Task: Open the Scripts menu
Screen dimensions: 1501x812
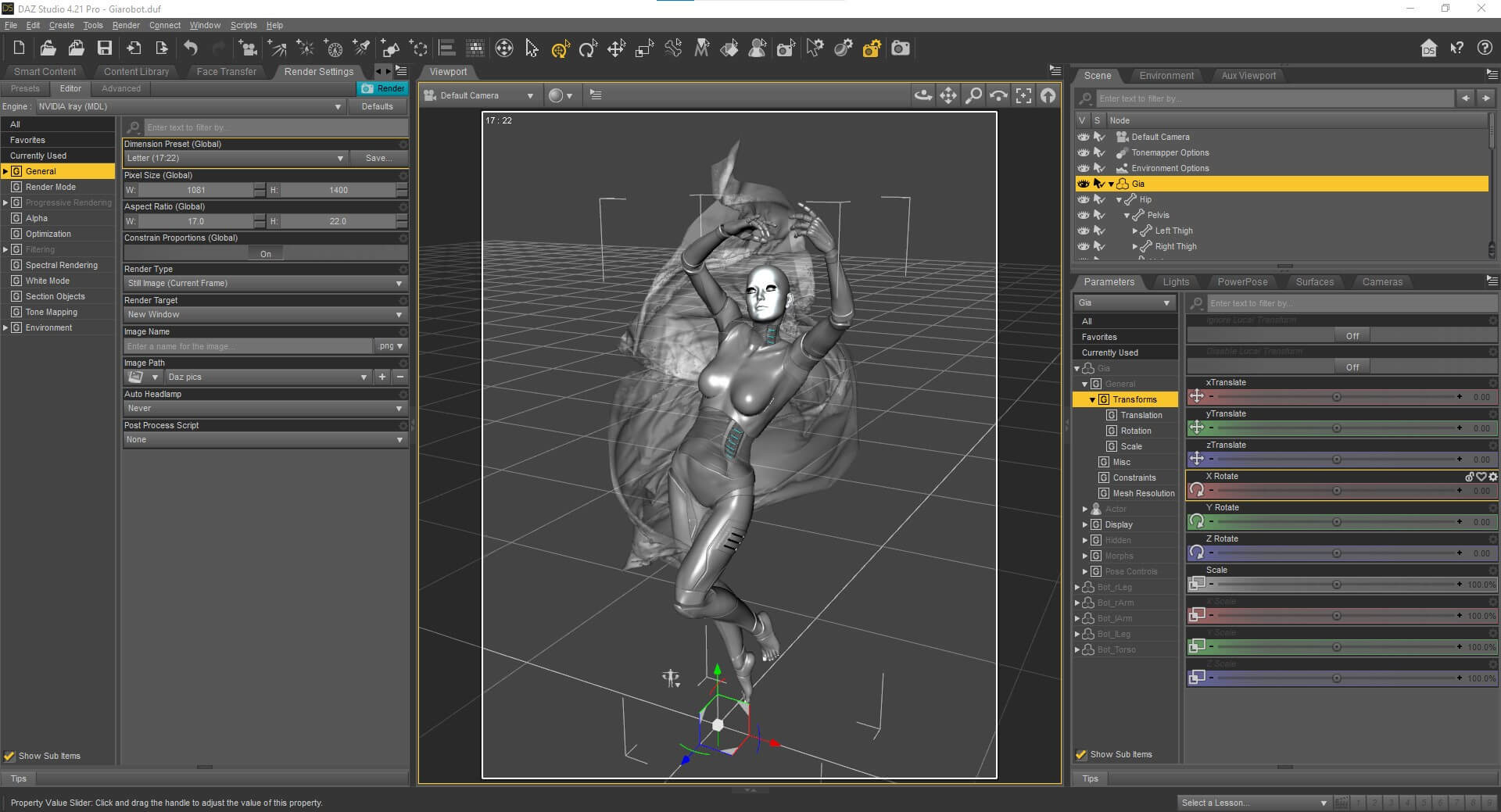Action: 243,25
